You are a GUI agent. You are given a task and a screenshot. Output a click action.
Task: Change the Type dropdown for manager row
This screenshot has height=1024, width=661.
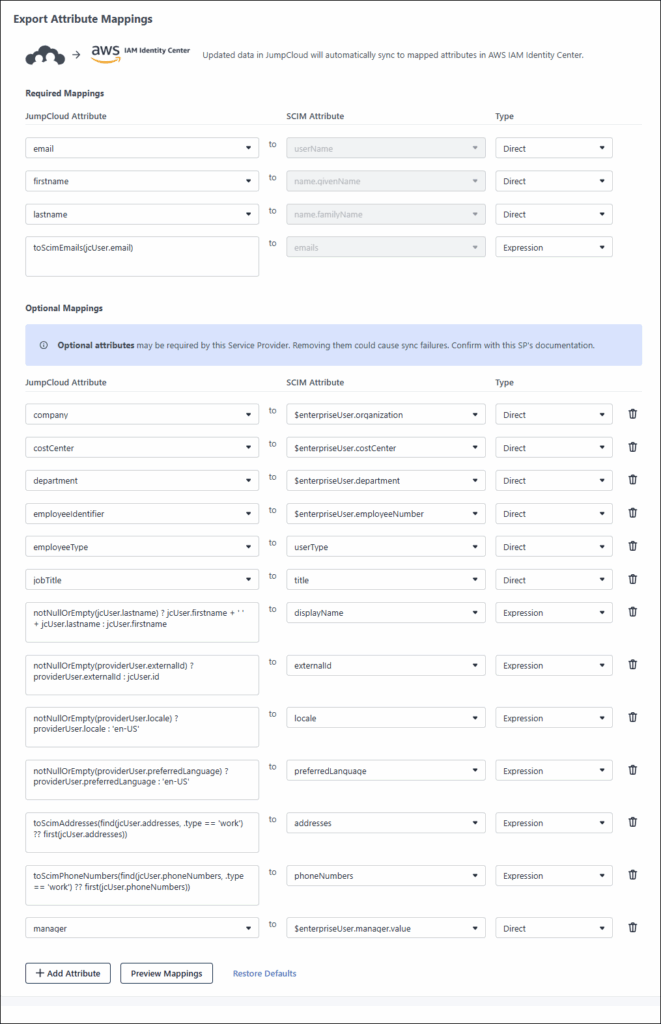point(554,928)
